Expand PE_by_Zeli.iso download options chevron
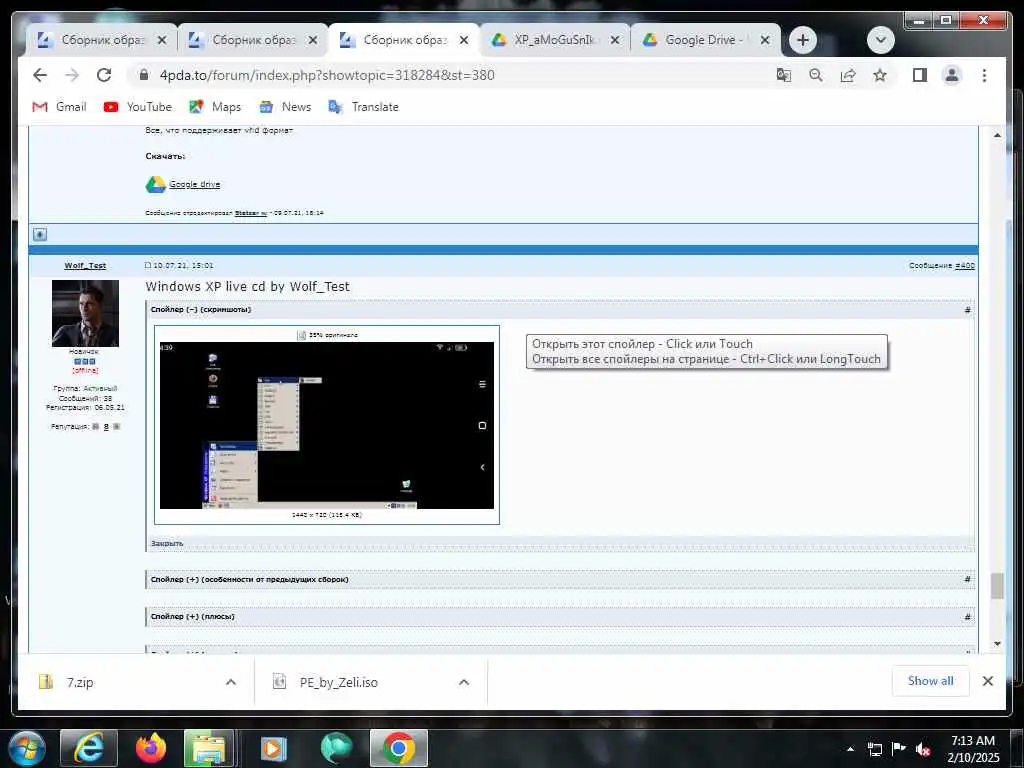Image resolution: width=1024 pixels, height=768 pixels. coord(464,682)
